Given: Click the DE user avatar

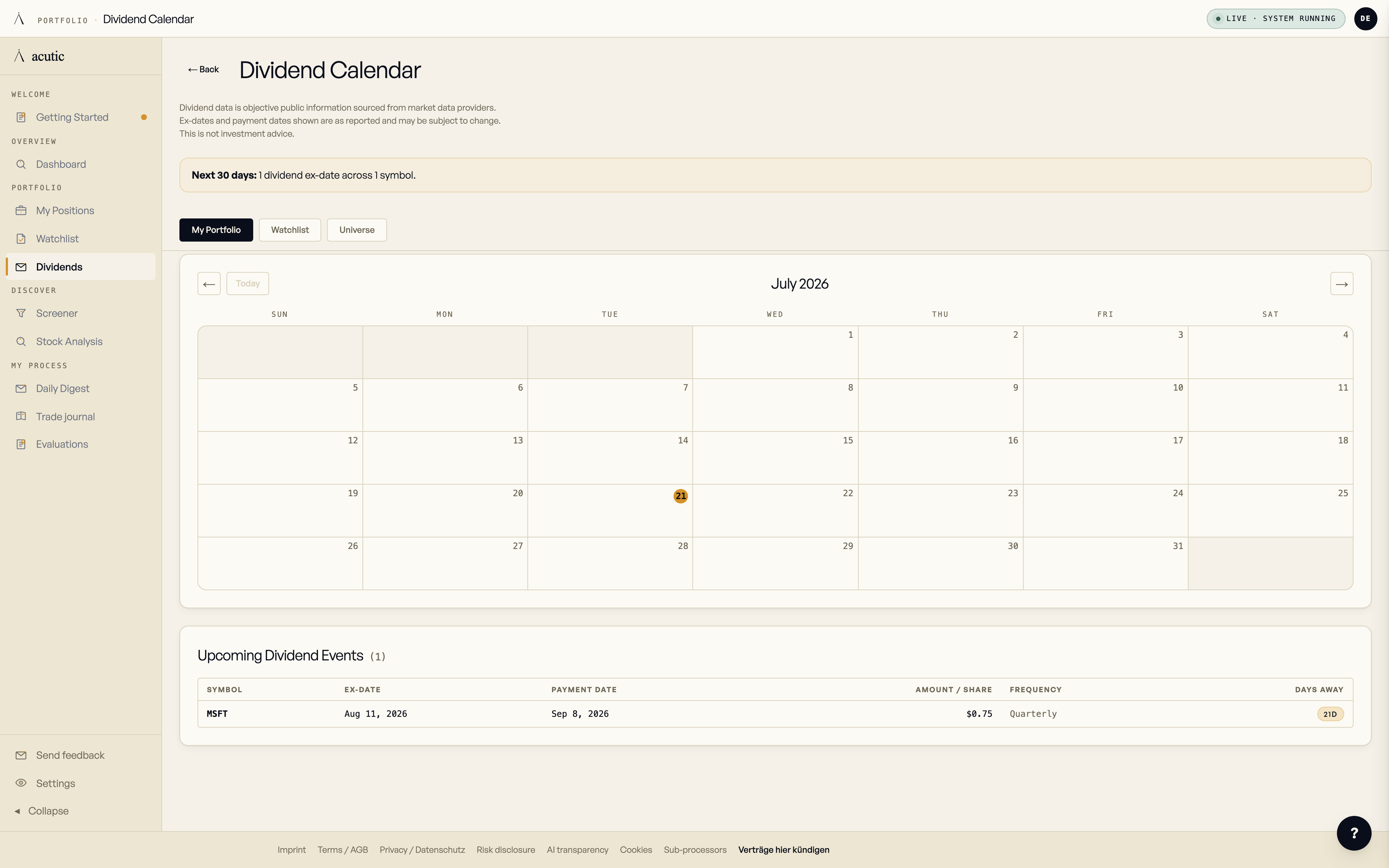Looking at the screenshot, I should (x=1365, y=19).
